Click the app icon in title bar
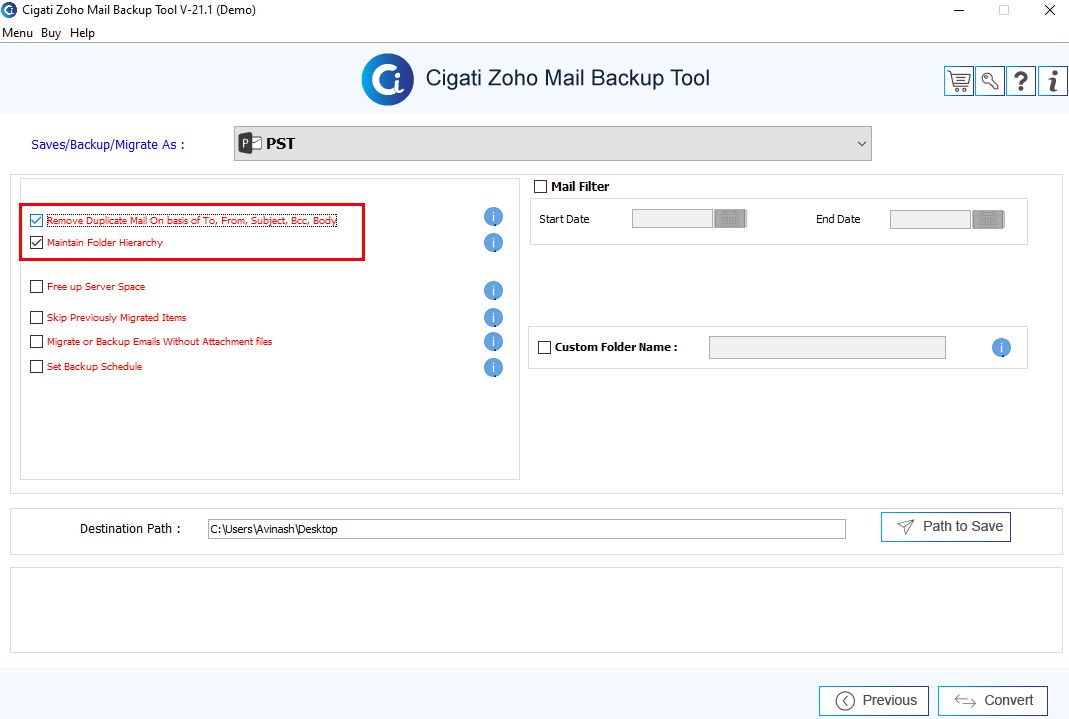This screenshot has height=719, width=1069. 9,10
